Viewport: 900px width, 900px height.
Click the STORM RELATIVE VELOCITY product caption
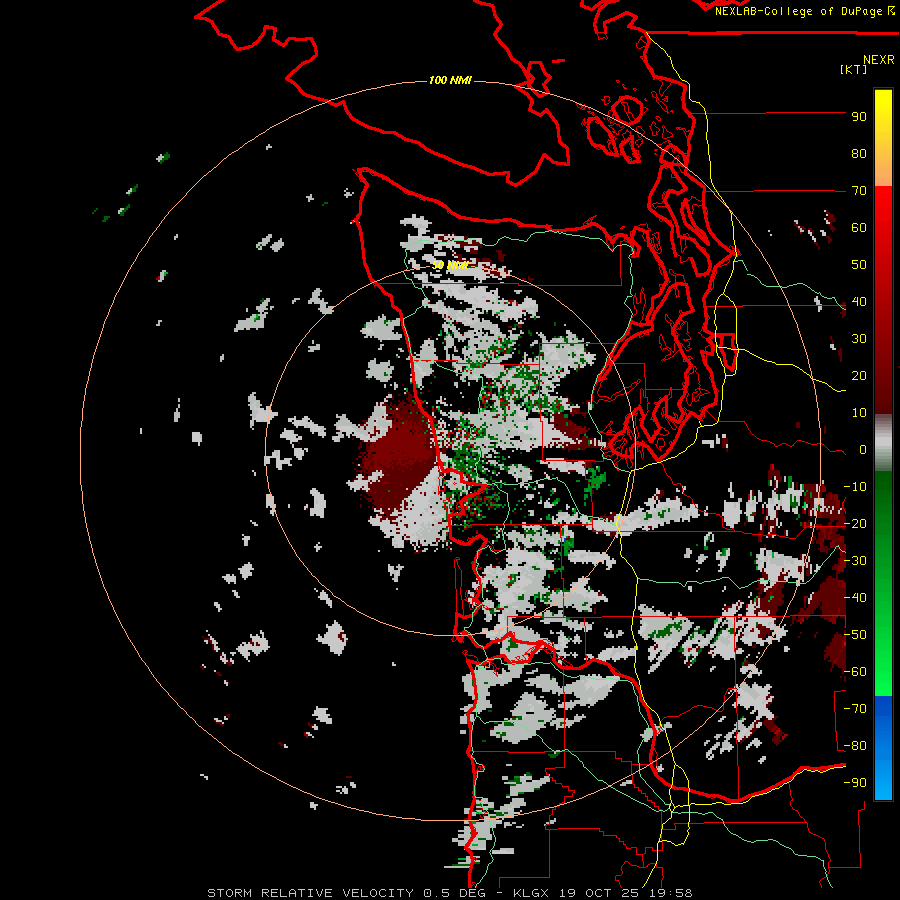coord(310,893)
